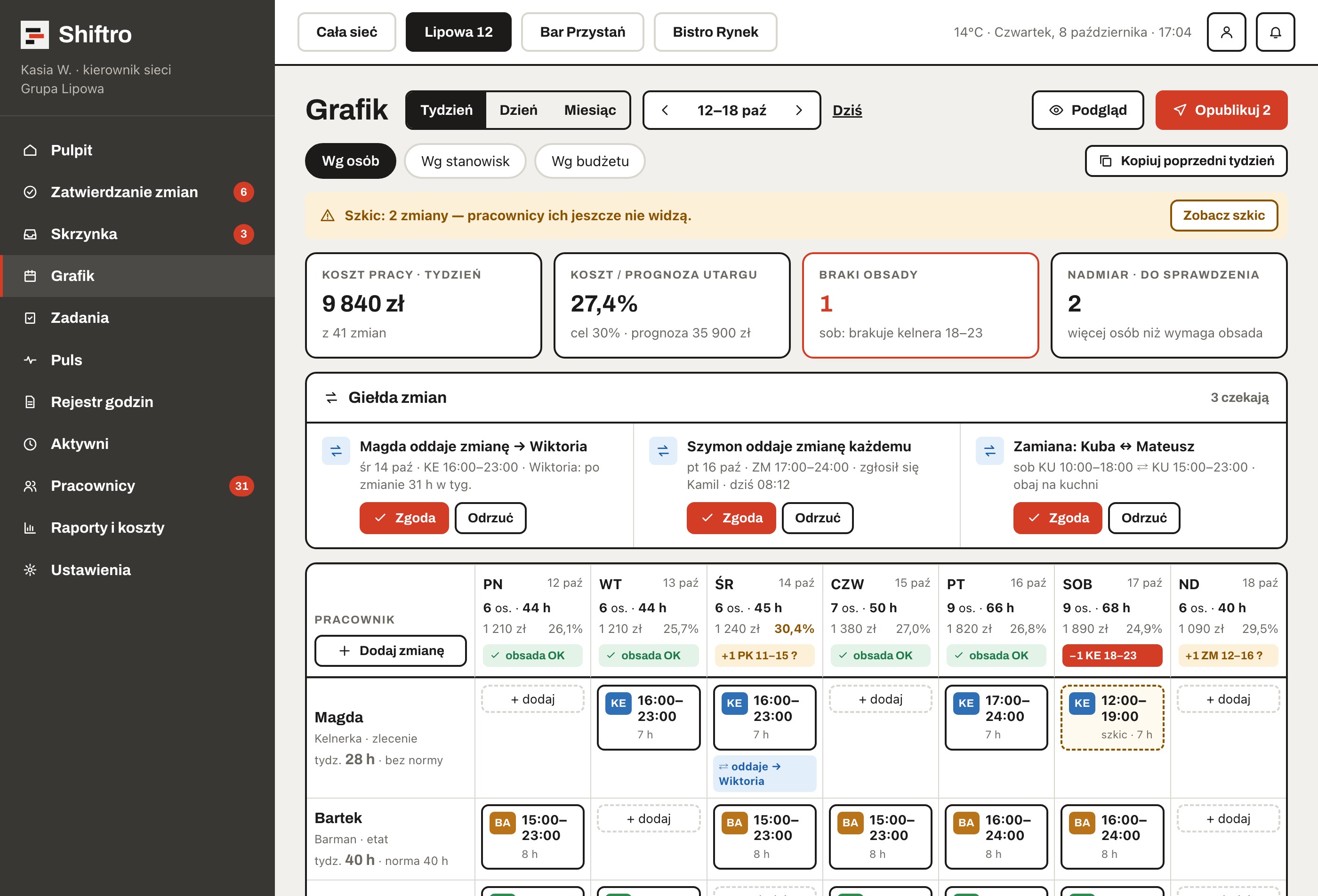This screenshot has height=896, width=1318.
Task: Open Zadania in the sidebar
Action: click(137, 318)
